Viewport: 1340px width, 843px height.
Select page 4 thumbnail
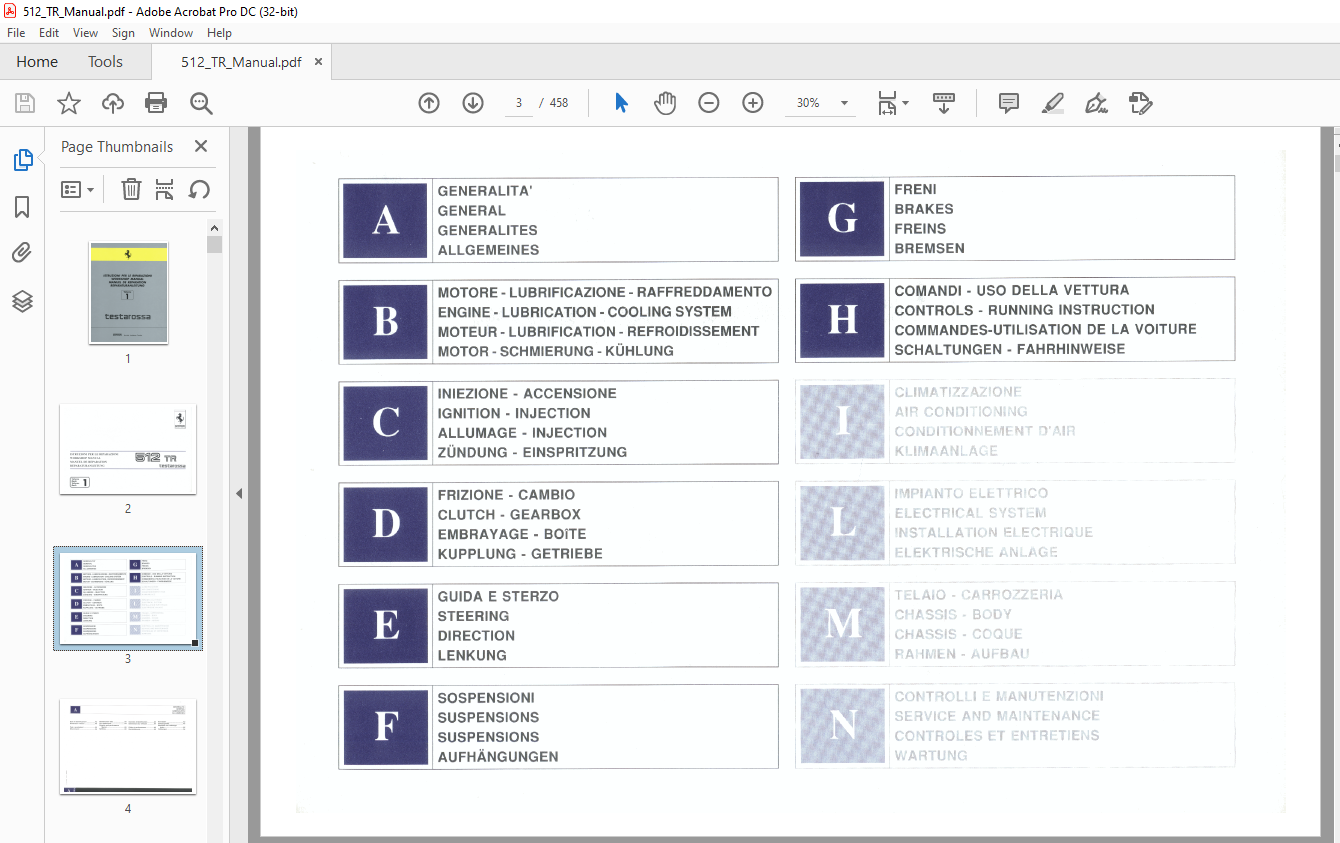pos(128,747)
